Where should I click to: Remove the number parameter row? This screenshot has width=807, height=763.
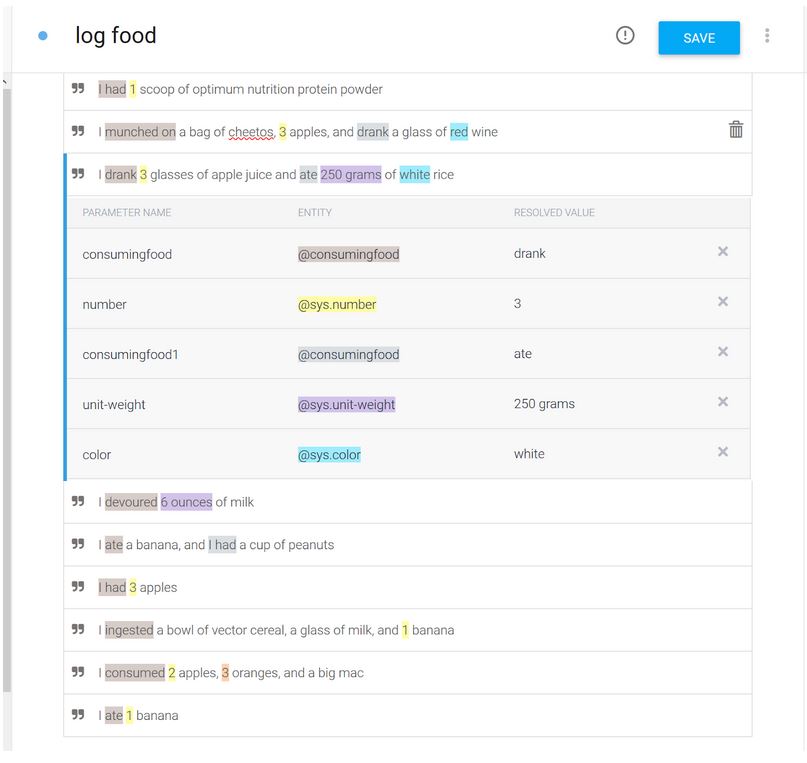coord(722,302)
